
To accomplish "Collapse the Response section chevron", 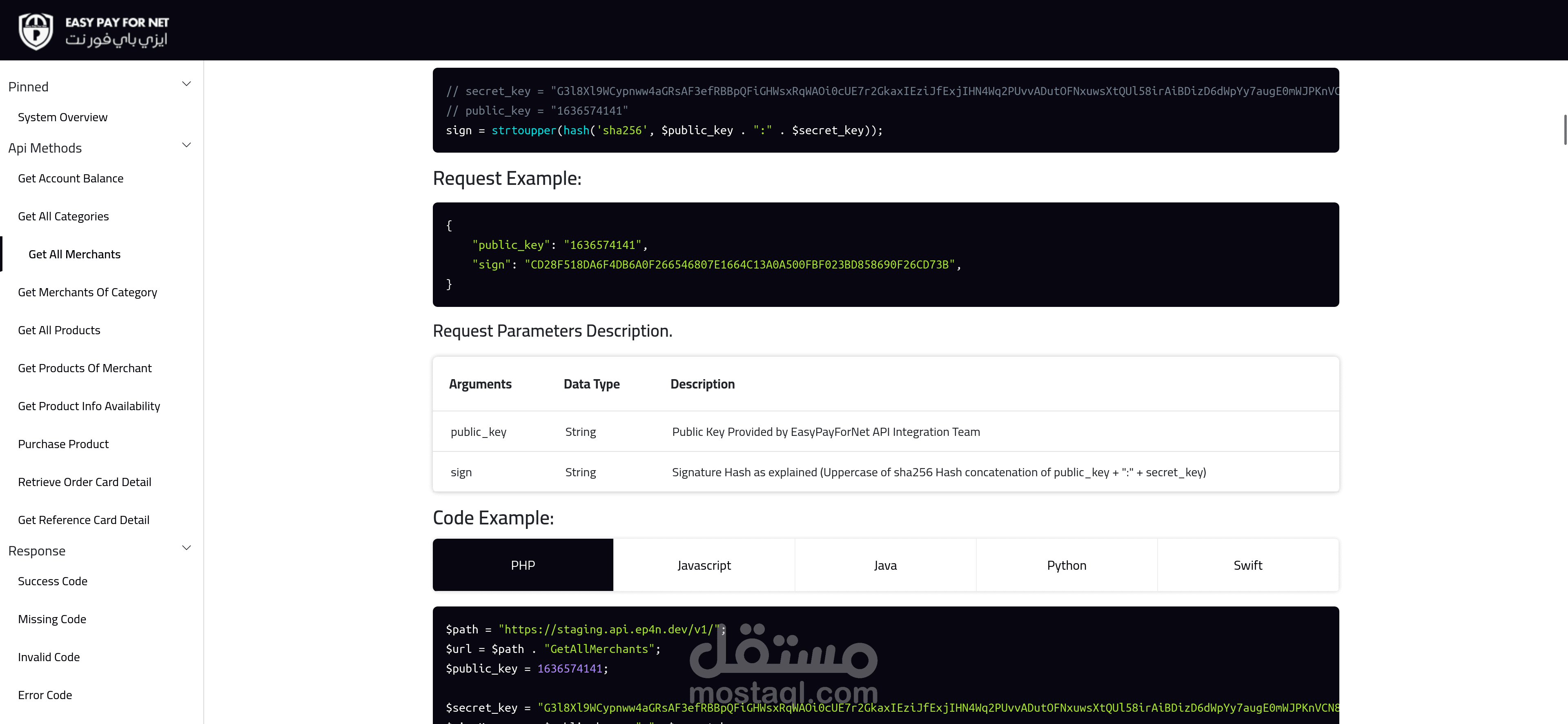I will pos(186,548).
